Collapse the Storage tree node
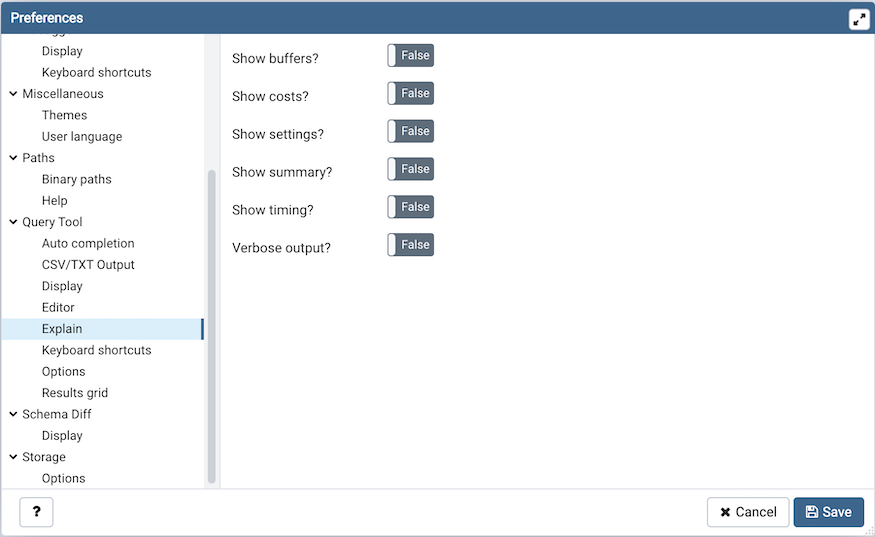875x537 pixels. [x=13, y=457]
